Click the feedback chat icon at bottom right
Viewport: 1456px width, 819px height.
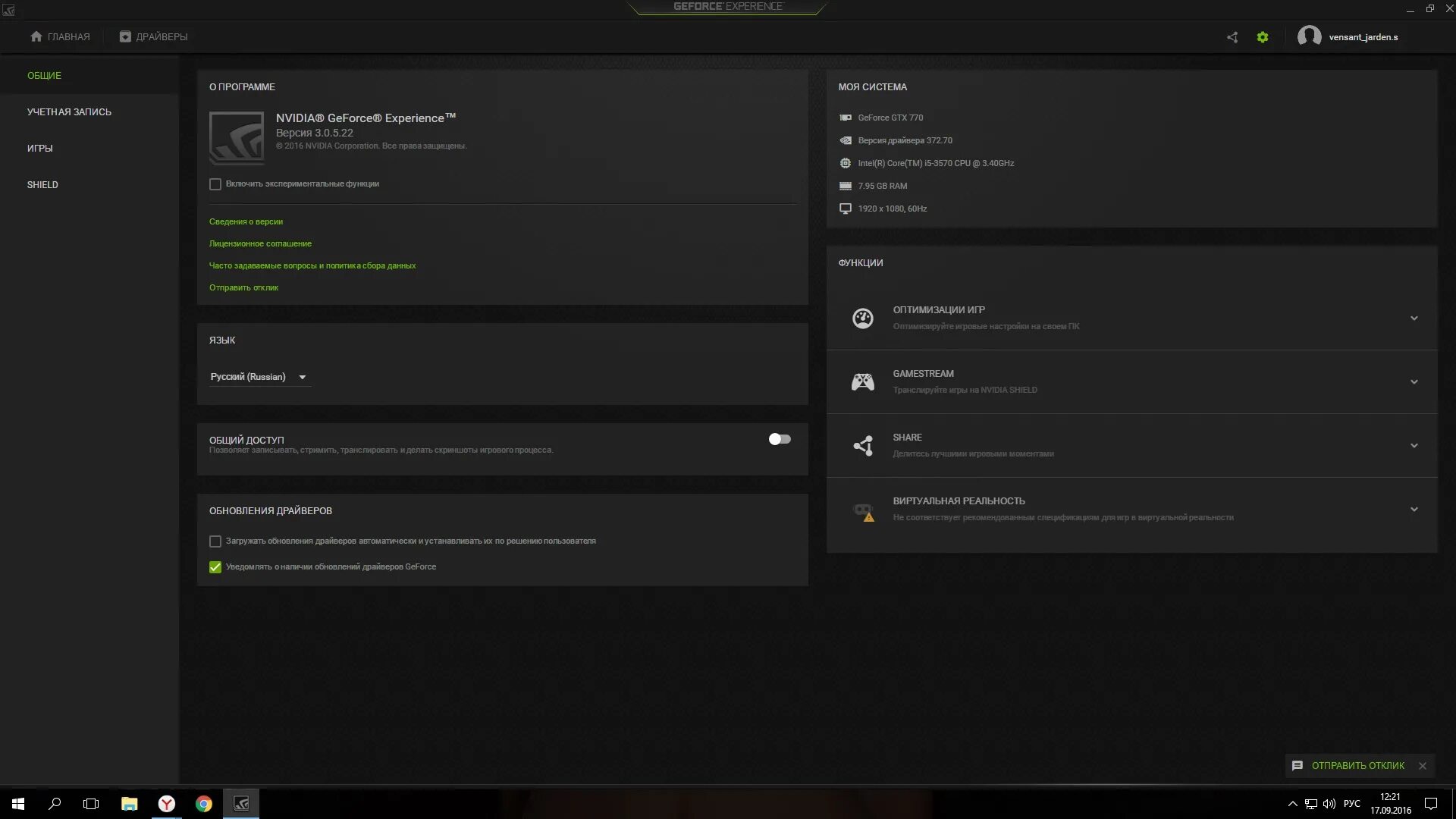tap(1298, 766)
